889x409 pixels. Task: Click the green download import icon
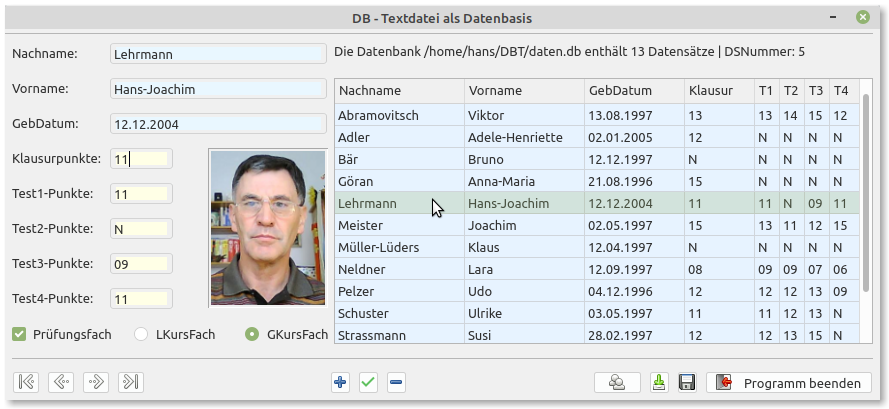659,382
